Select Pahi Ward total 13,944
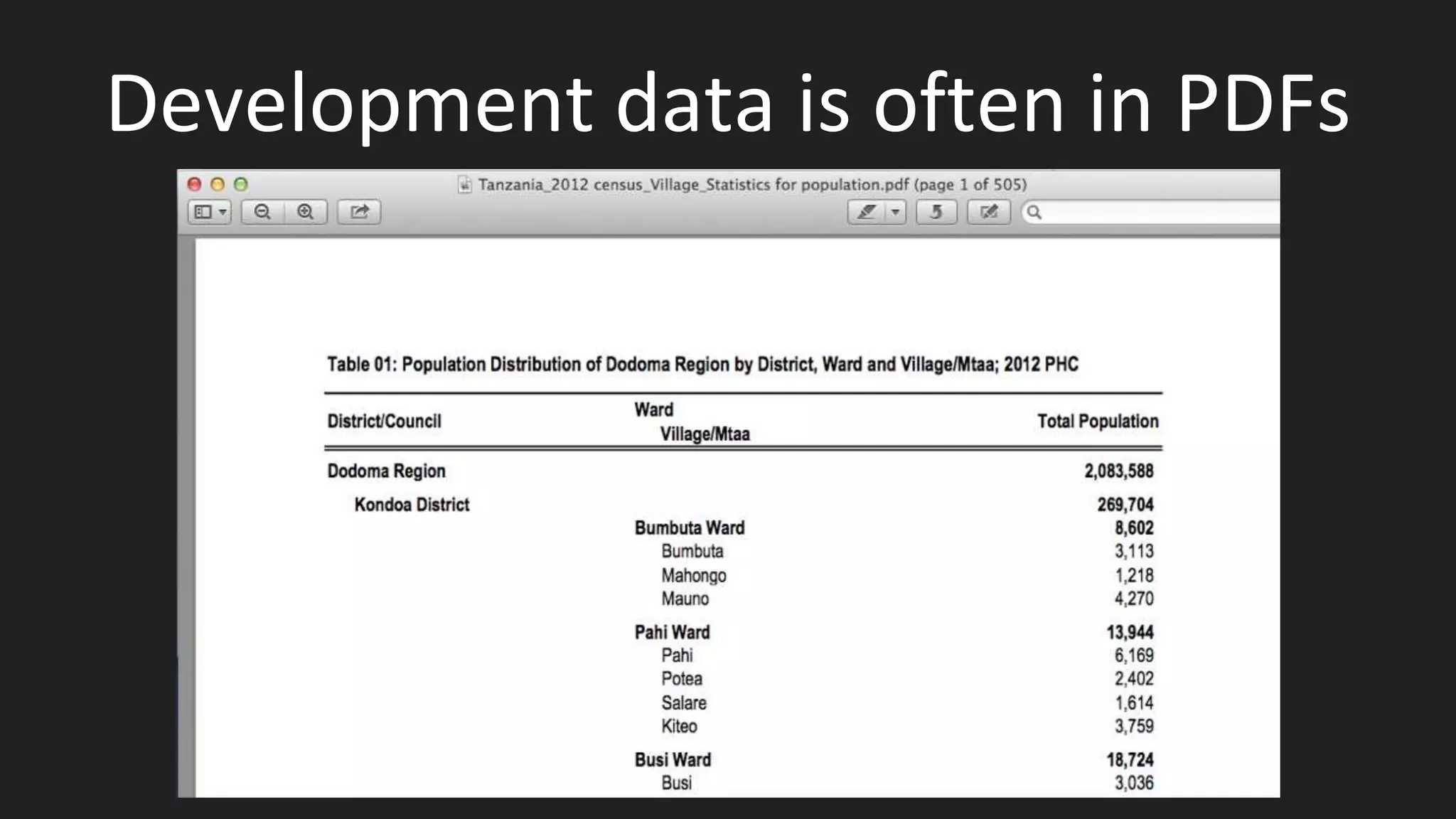This screenshot has height=819, width=1456. pyautogui.click(x=1130, y=633)
